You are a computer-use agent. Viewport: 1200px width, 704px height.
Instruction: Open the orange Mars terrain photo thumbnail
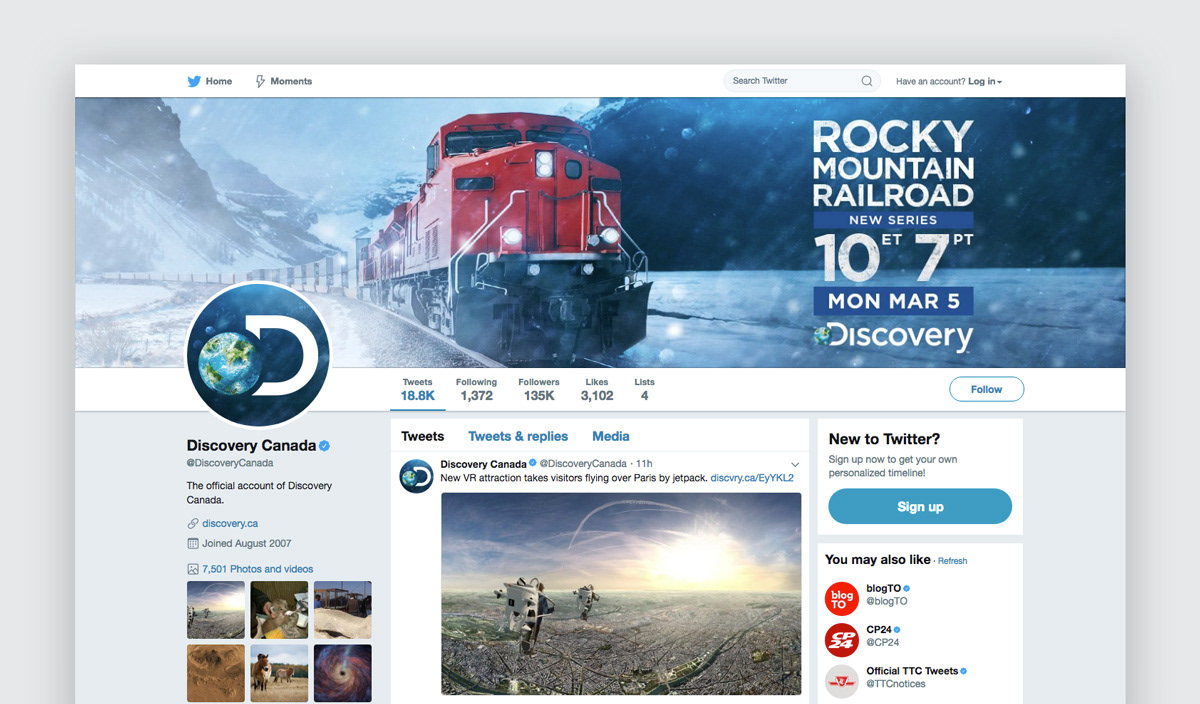(216, 672)
